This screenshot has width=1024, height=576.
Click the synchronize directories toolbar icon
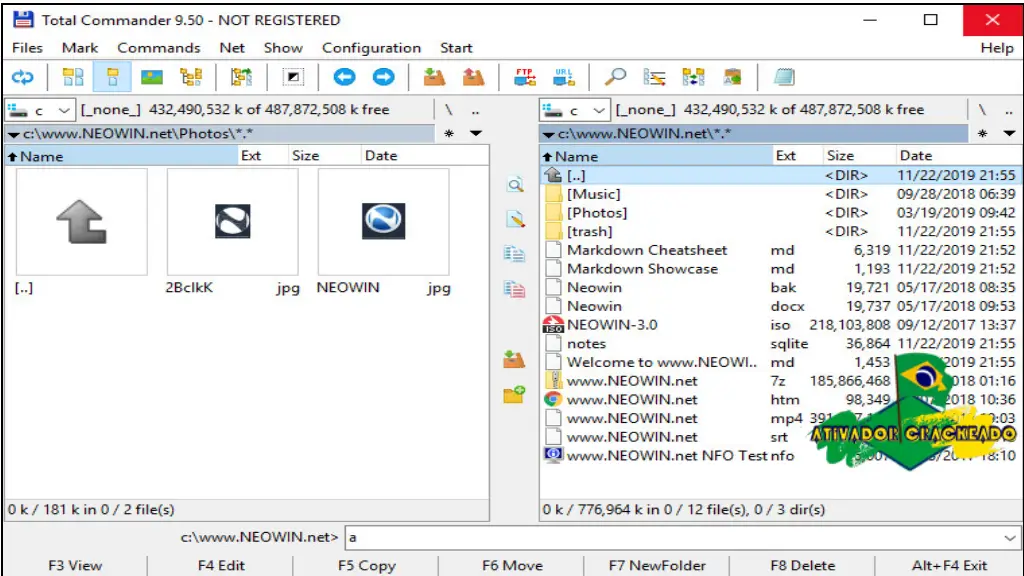[693, 77]
